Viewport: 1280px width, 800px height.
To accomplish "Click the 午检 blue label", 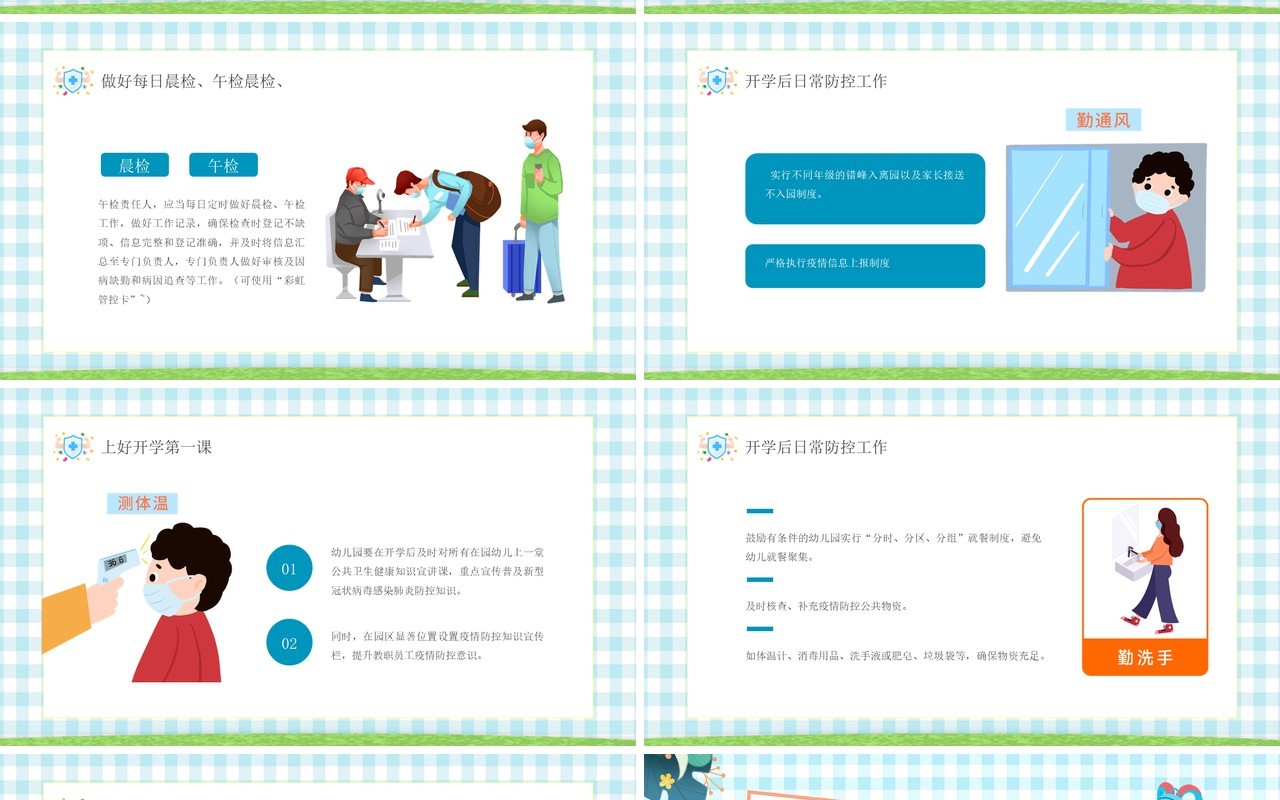I will pos(223,165).
